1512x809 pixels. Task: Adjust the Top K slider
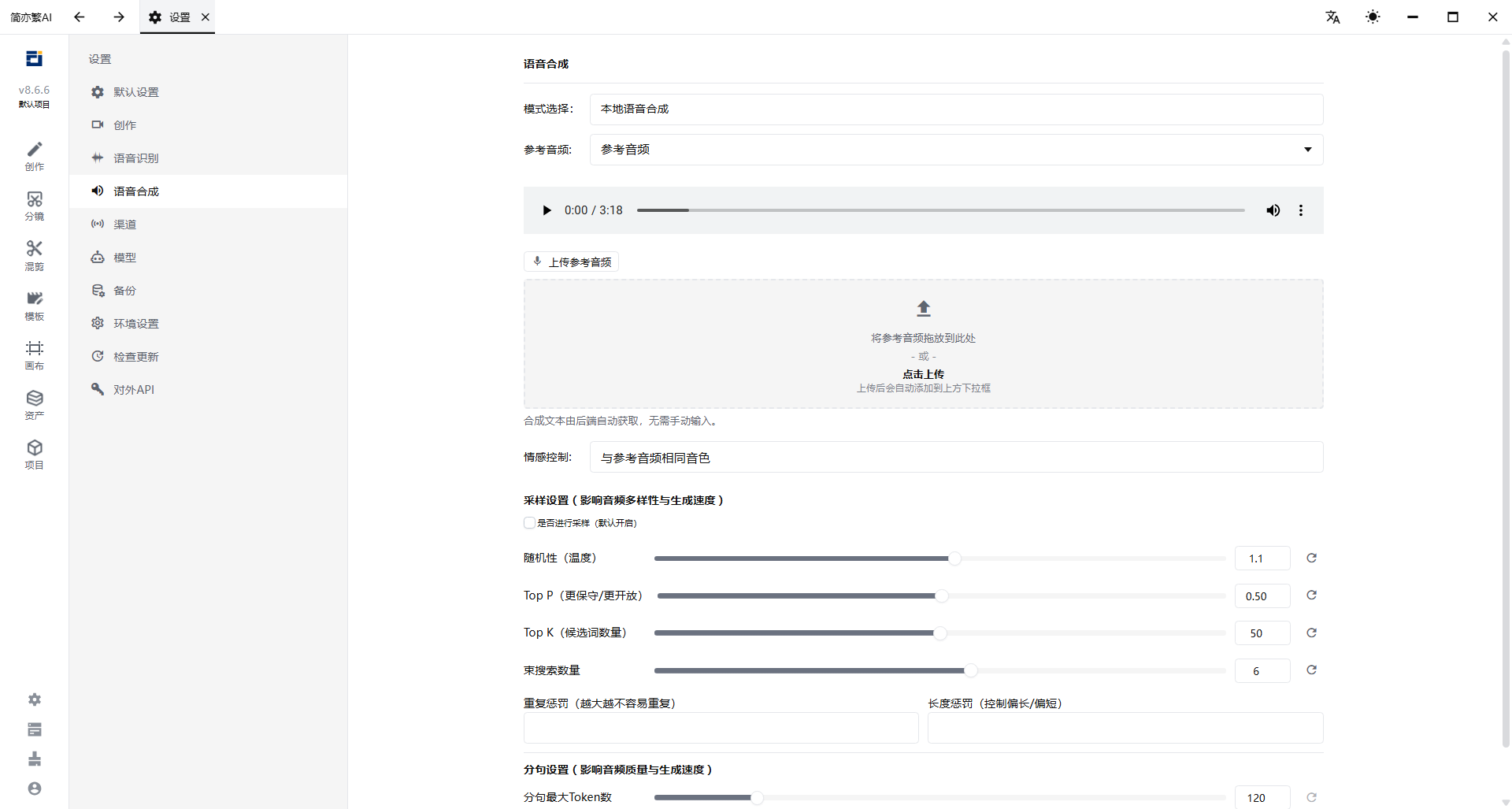tap(939, 633)
